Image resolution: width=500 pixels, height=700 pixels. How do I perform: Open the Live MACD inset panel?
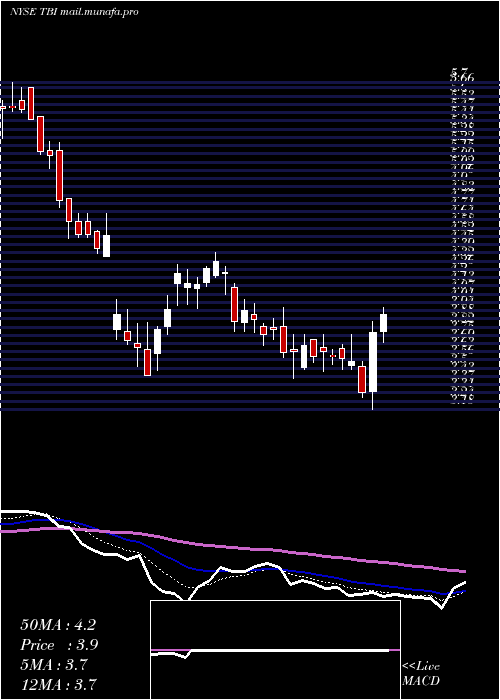[x=275, y=650]
